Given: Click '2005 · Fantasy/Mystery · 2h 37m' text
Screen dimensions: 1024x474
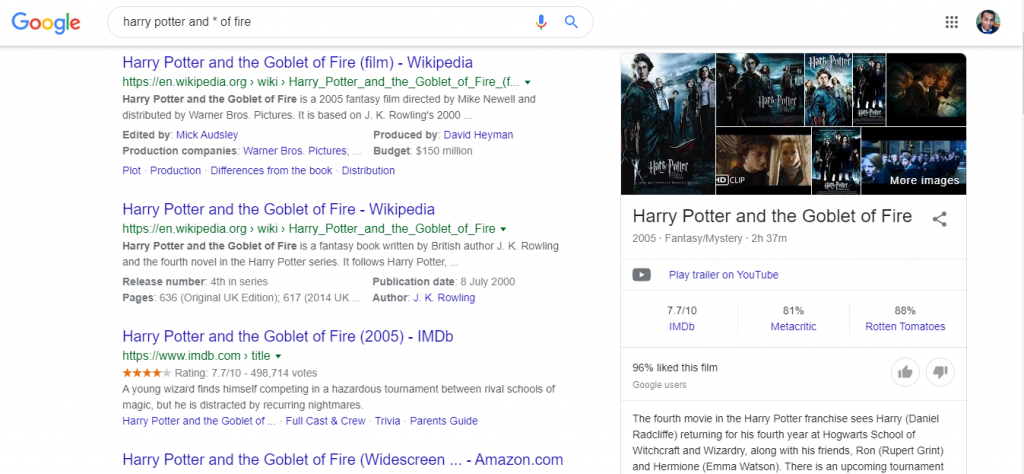Looking at the screenshot, I should pyautogui.click(x=709, y=238).
